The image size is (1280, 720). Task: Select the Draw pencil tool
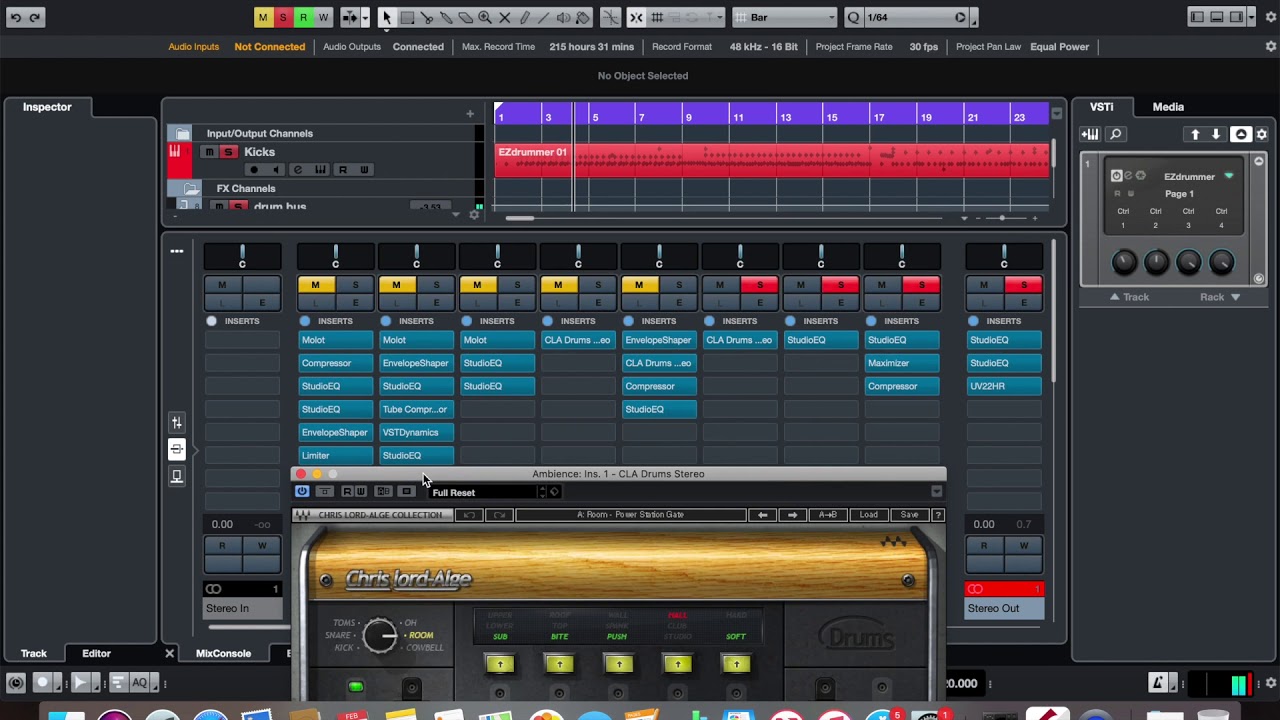tap(524, 17)
